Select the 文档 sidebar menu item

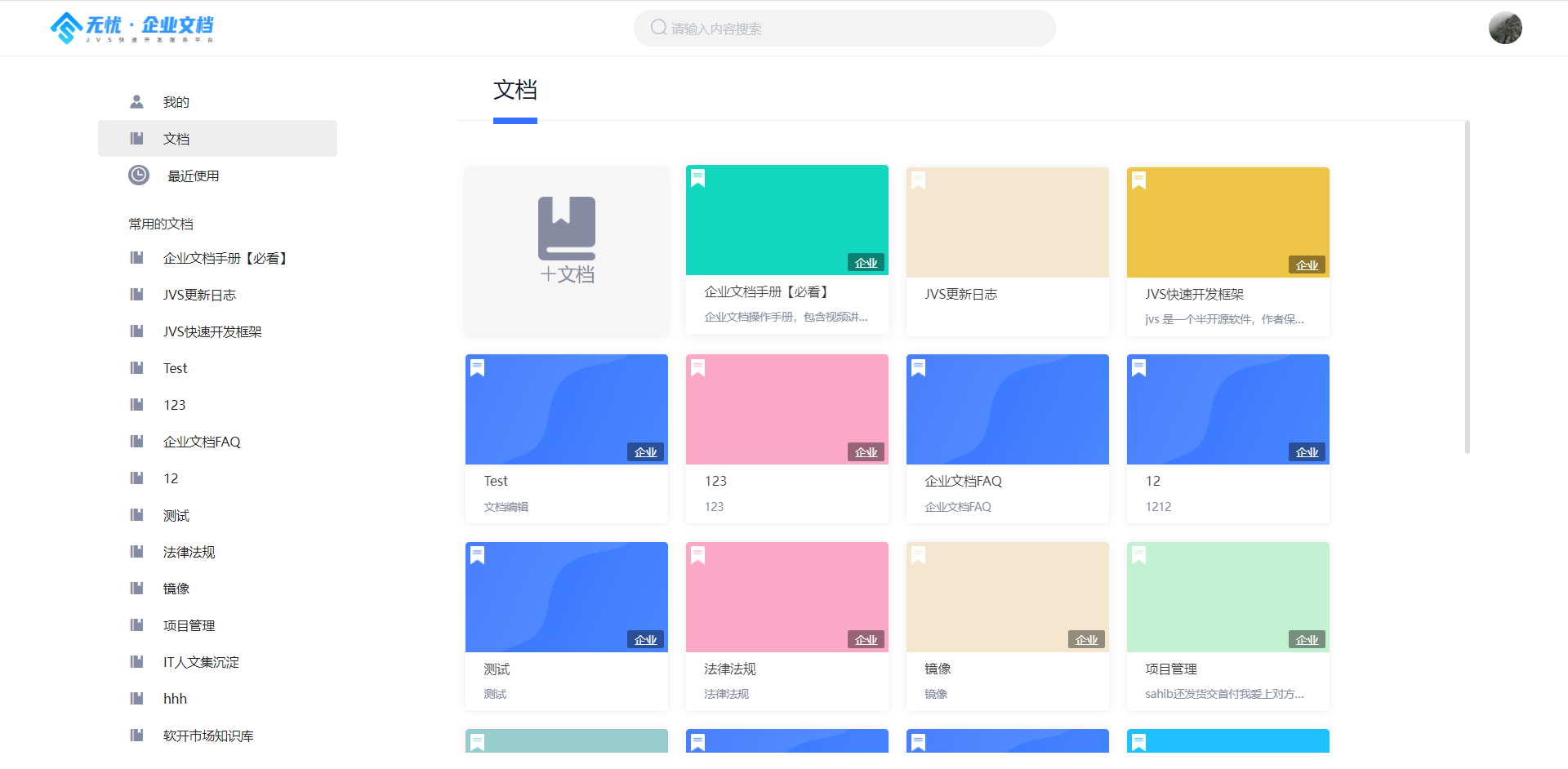point(217,139)
